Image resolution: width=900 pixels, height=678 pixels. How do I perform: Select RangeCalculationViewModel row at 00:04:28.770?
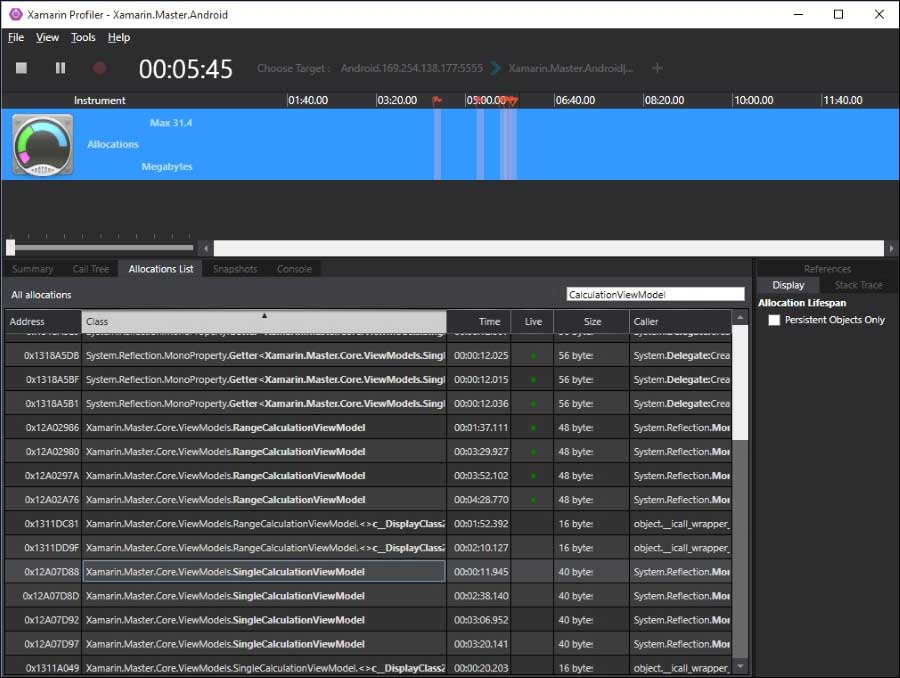tap(368, 500)
